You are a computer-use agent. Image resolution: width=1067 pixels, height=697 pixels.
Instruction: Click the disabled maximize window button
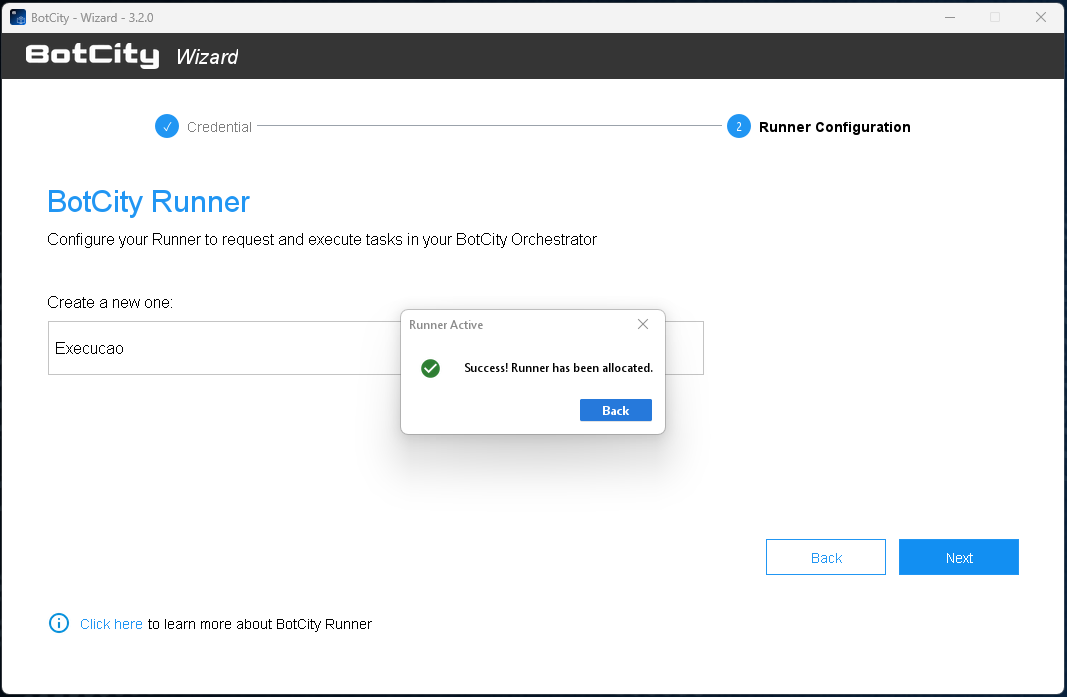pyautogui.click(x=995, y=17)
